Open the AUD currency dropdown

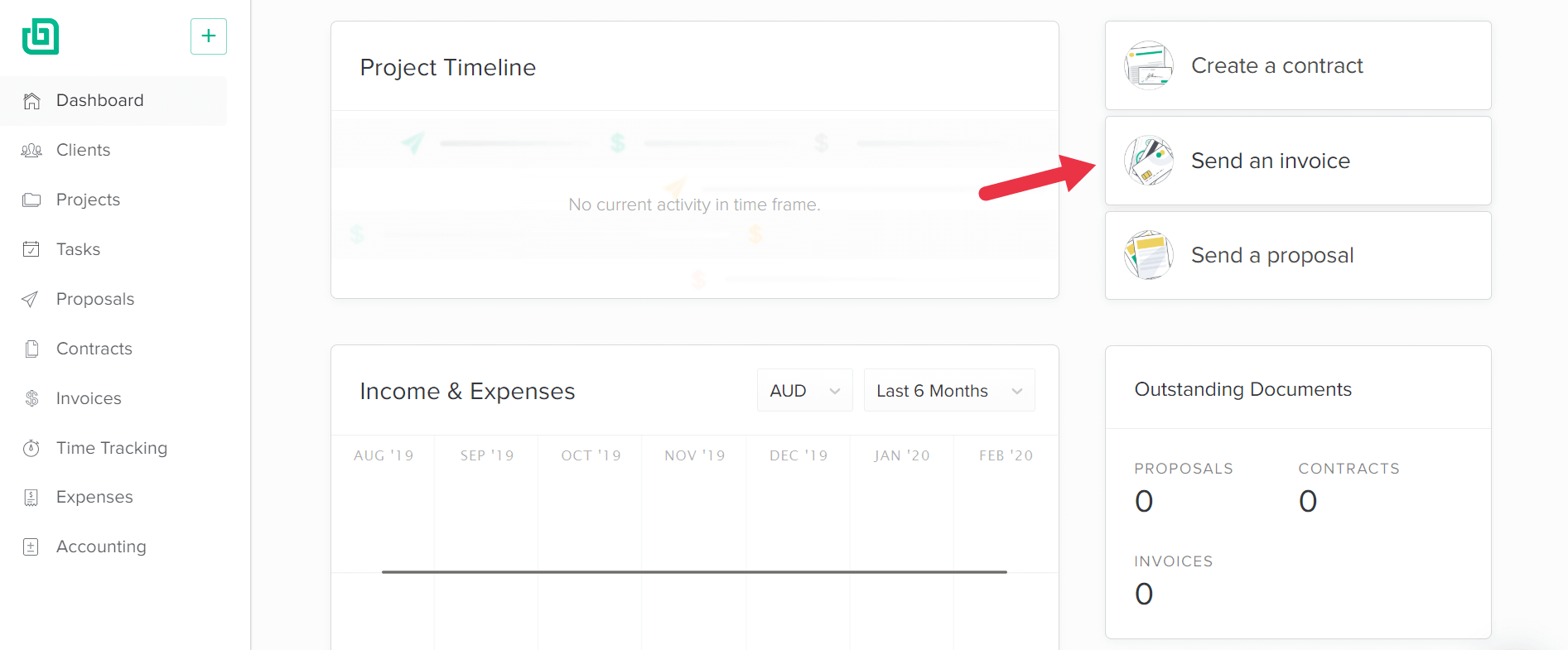point(804,391)
